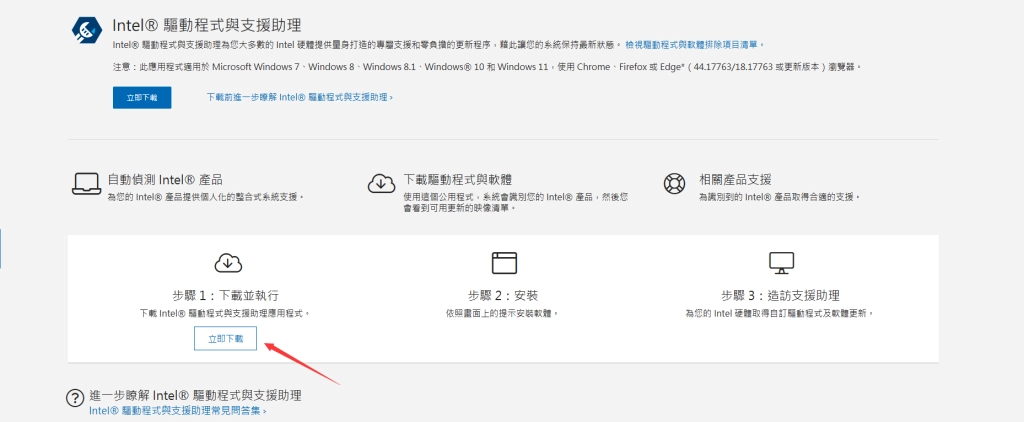
Task: Click text 為您的 Intel 硬體取得自訂驅動程式及軟體更新
Action: pyautogui.click(x=779, y=314)
